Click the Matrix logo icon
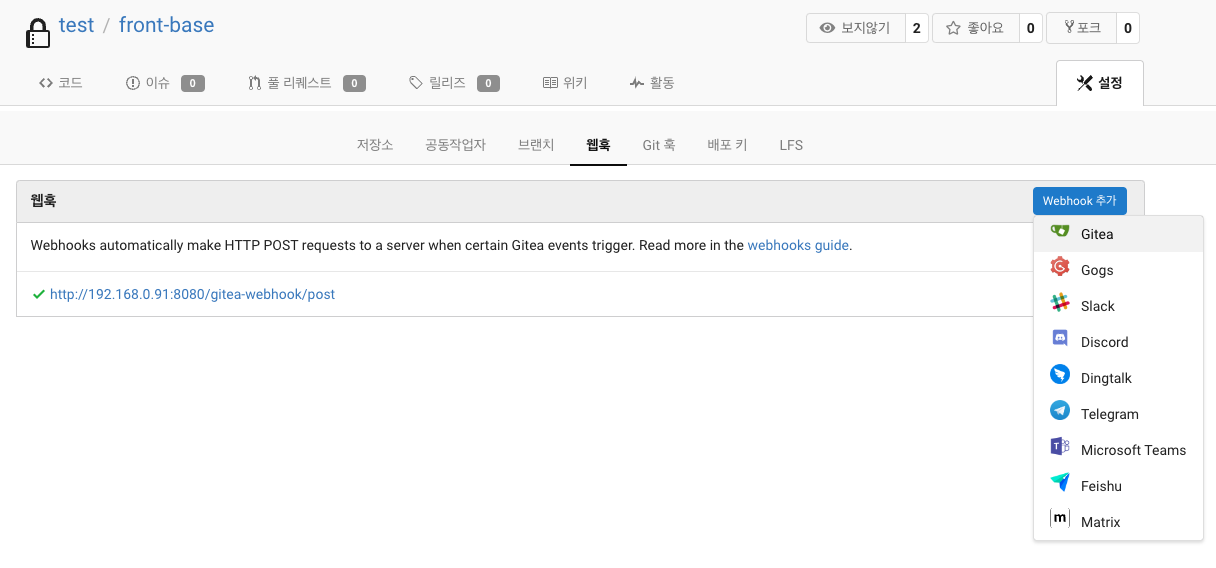This screenshot has width=1216, height=568. [1060, 520]
